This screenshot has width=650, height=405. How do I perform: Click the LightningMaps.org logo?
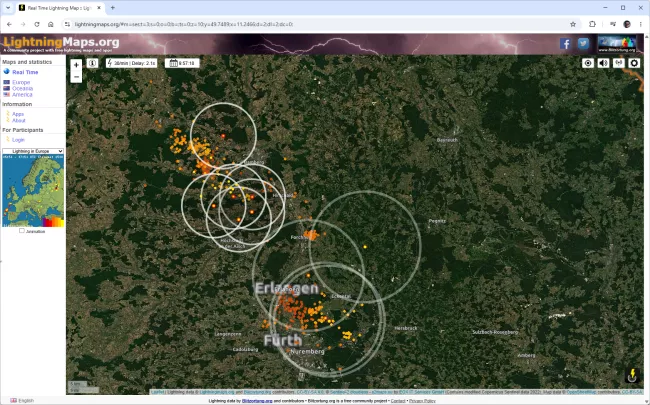[61, 42]
